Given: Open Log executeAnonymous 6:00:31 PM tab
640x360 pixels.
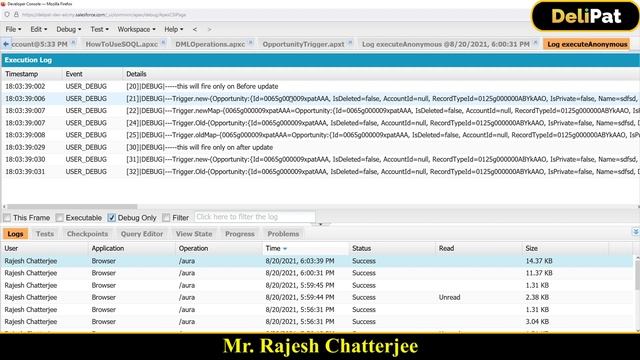Looking at the screenshot, I should click(445, 44).
